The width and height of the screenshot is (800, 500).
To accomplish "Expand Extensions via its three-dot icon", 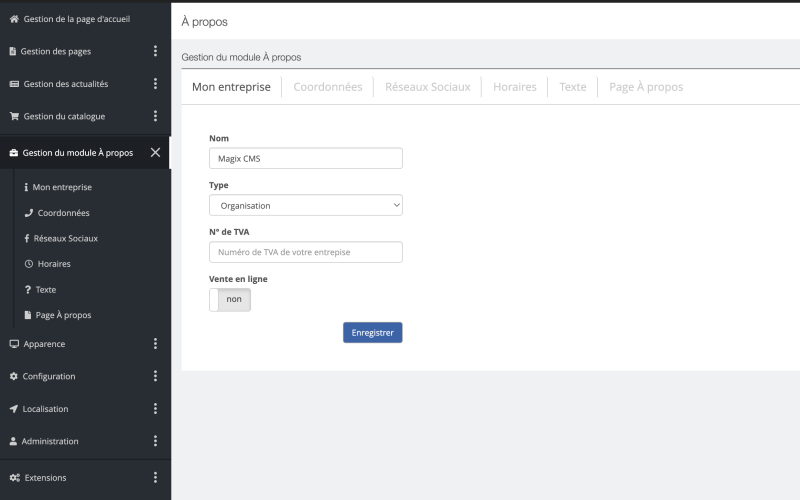I will (x=156, y=478).
